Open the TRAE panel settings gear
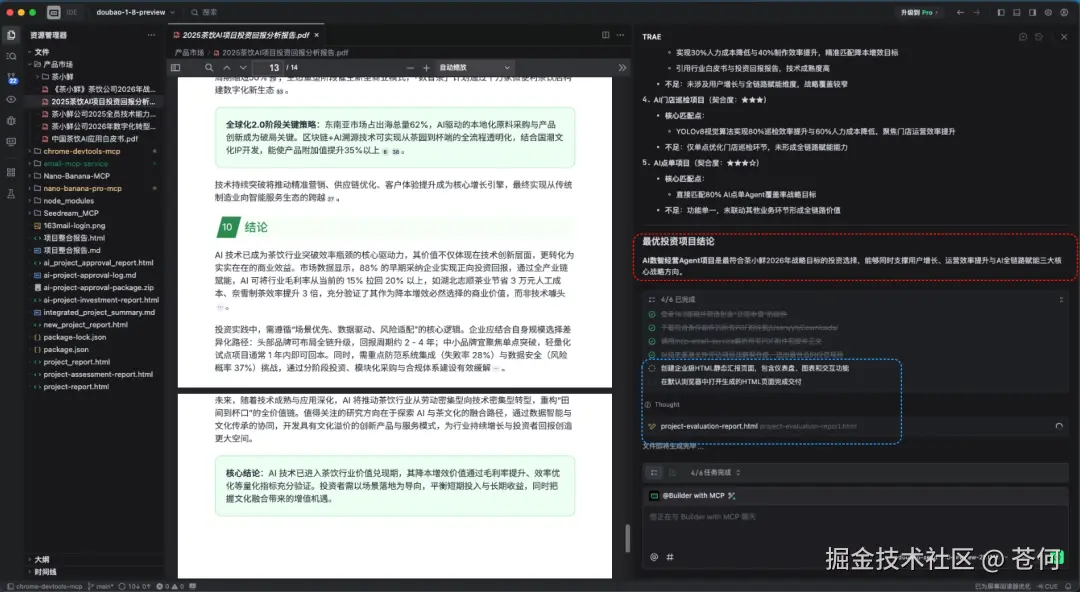The height and width of the screenshot is (592, 1080). 1023,36
